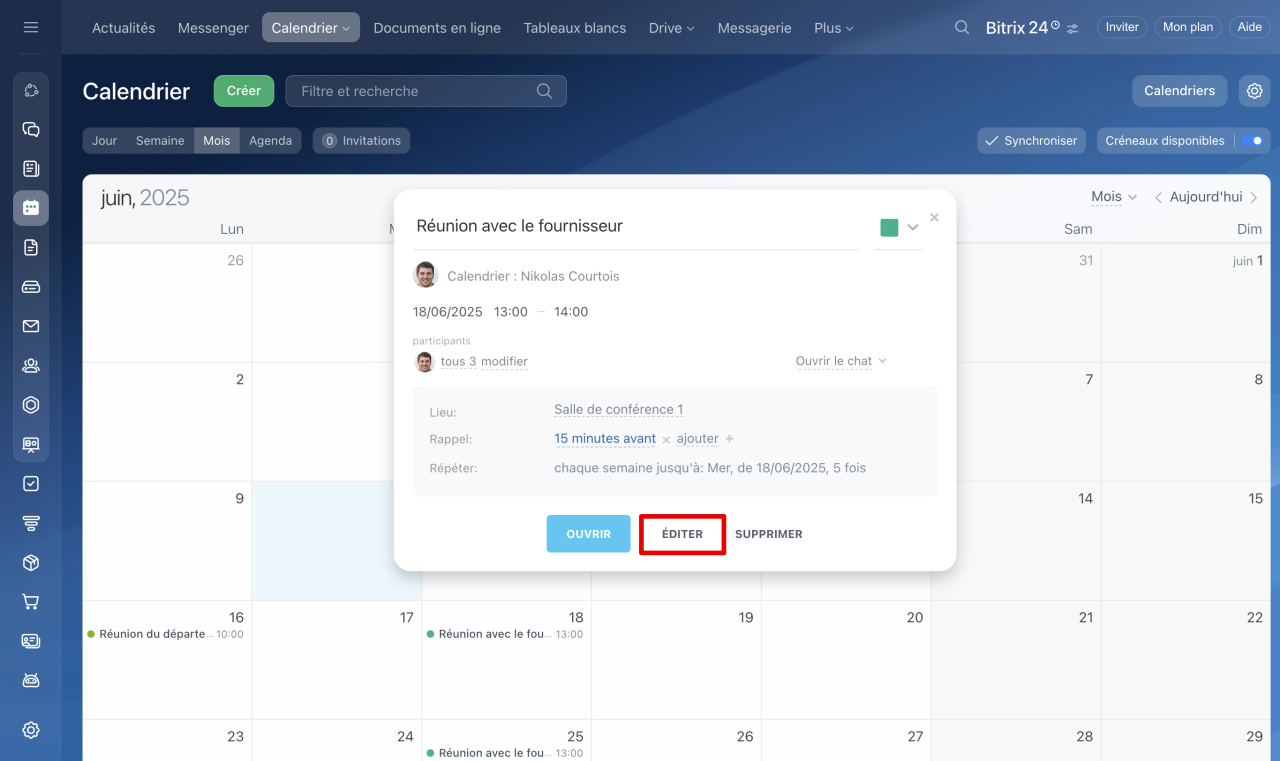The height and width of the screenshot is (761, 1280).
Task: Open the online store cart icon in sidebar
Action: pyautogui.click(x=31, y=602)
